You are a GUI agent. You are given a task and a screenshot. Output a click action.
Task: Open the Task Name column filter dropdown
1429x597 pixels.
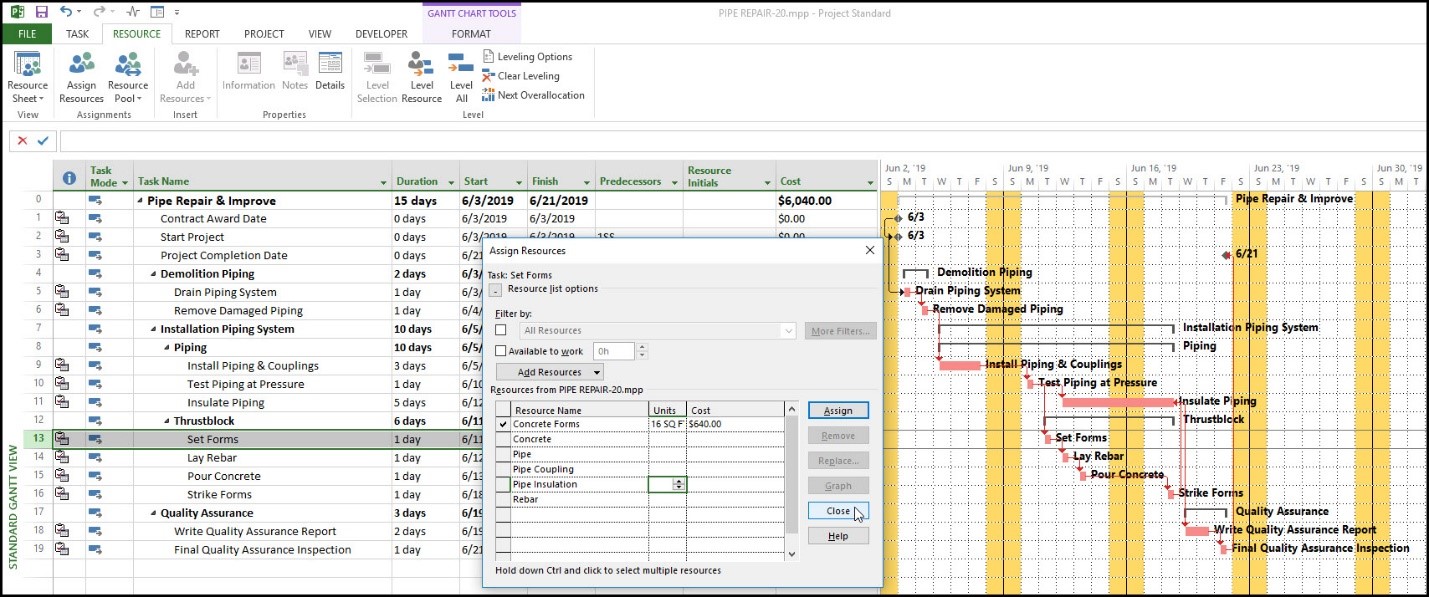pyautogui.click(x=384, y=183)
